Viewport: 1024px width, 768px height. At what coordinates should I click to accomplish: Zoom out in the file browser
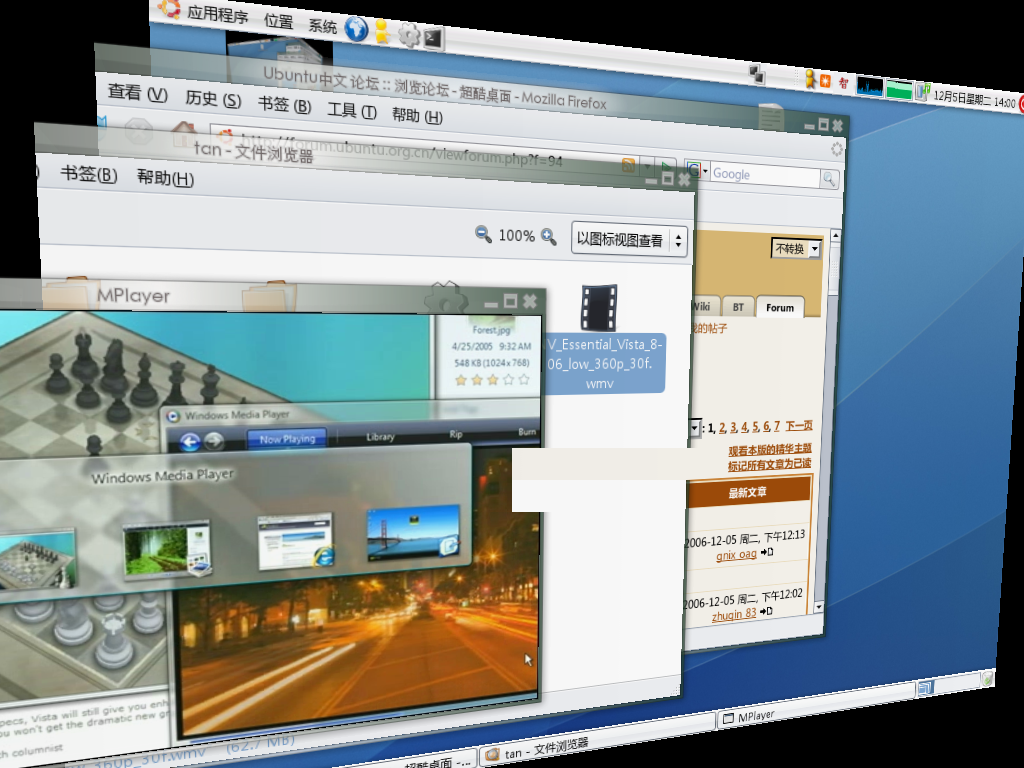(483, 233)
